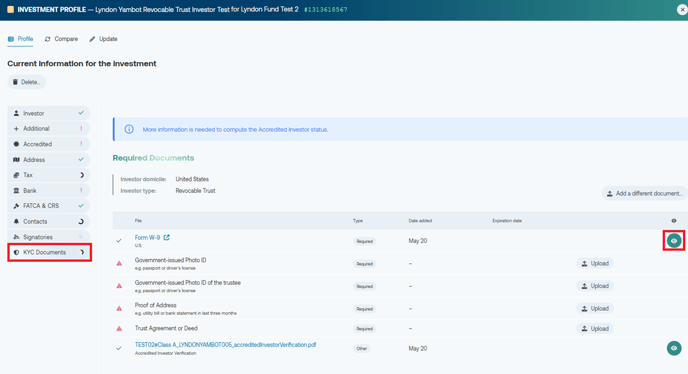The height and width of the screenshot is (374, 688).
Task: Click the Revocable Trust investor type value
Action: click(195, 191)
